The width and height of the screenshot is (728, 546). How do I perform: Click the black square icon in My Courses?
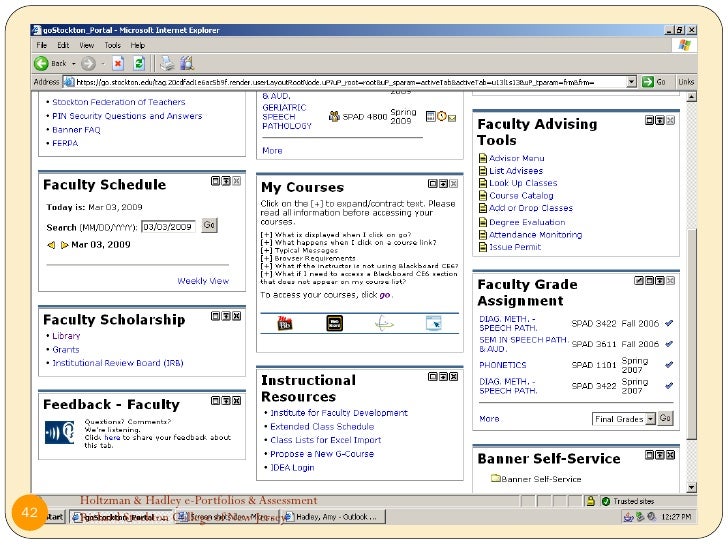tap(334, 323)
